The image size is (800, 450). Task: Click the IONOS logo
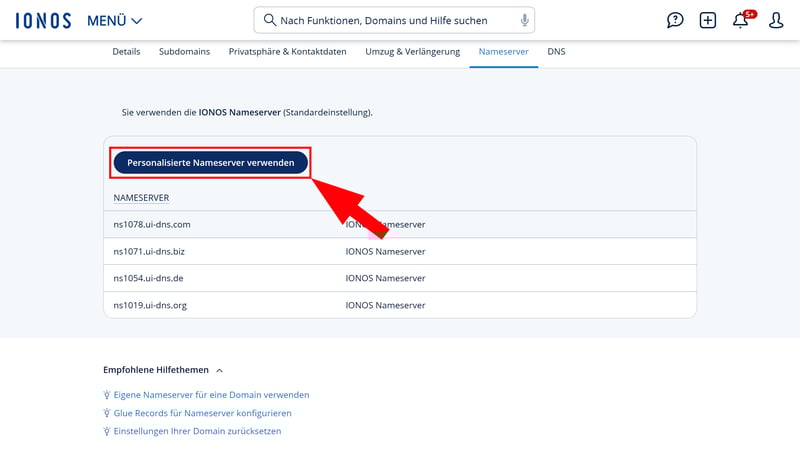point(43,20)
